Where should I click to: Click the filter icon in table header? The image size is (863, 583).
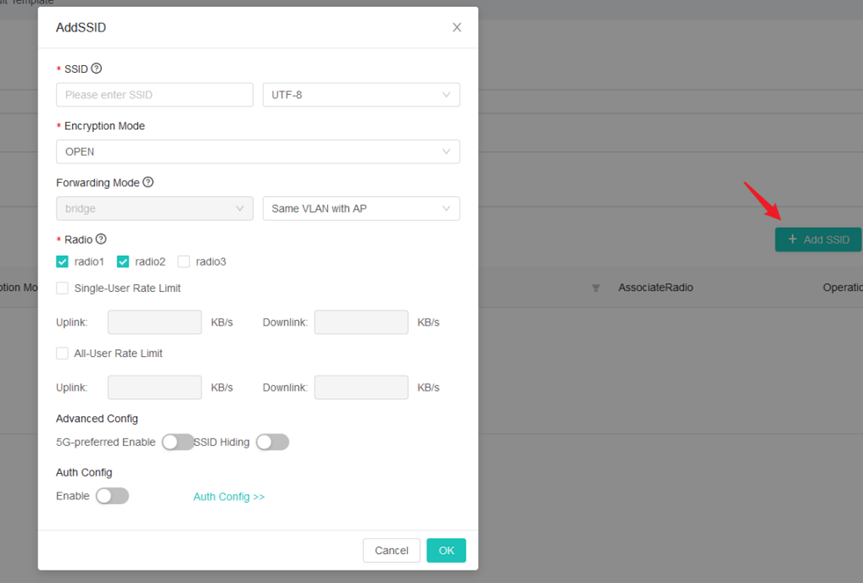596,288
